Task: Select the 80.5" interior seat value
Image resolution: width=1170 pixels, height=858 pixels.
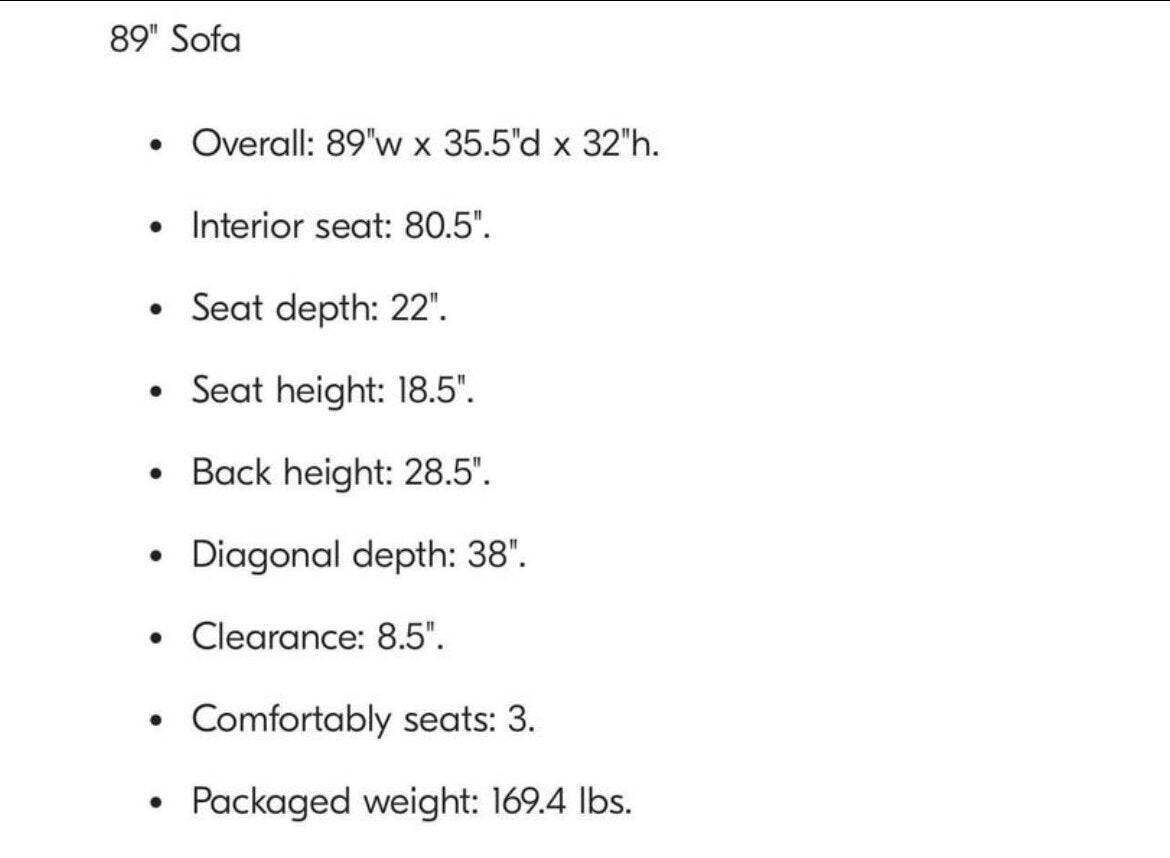Action: (x=446, y=226)
